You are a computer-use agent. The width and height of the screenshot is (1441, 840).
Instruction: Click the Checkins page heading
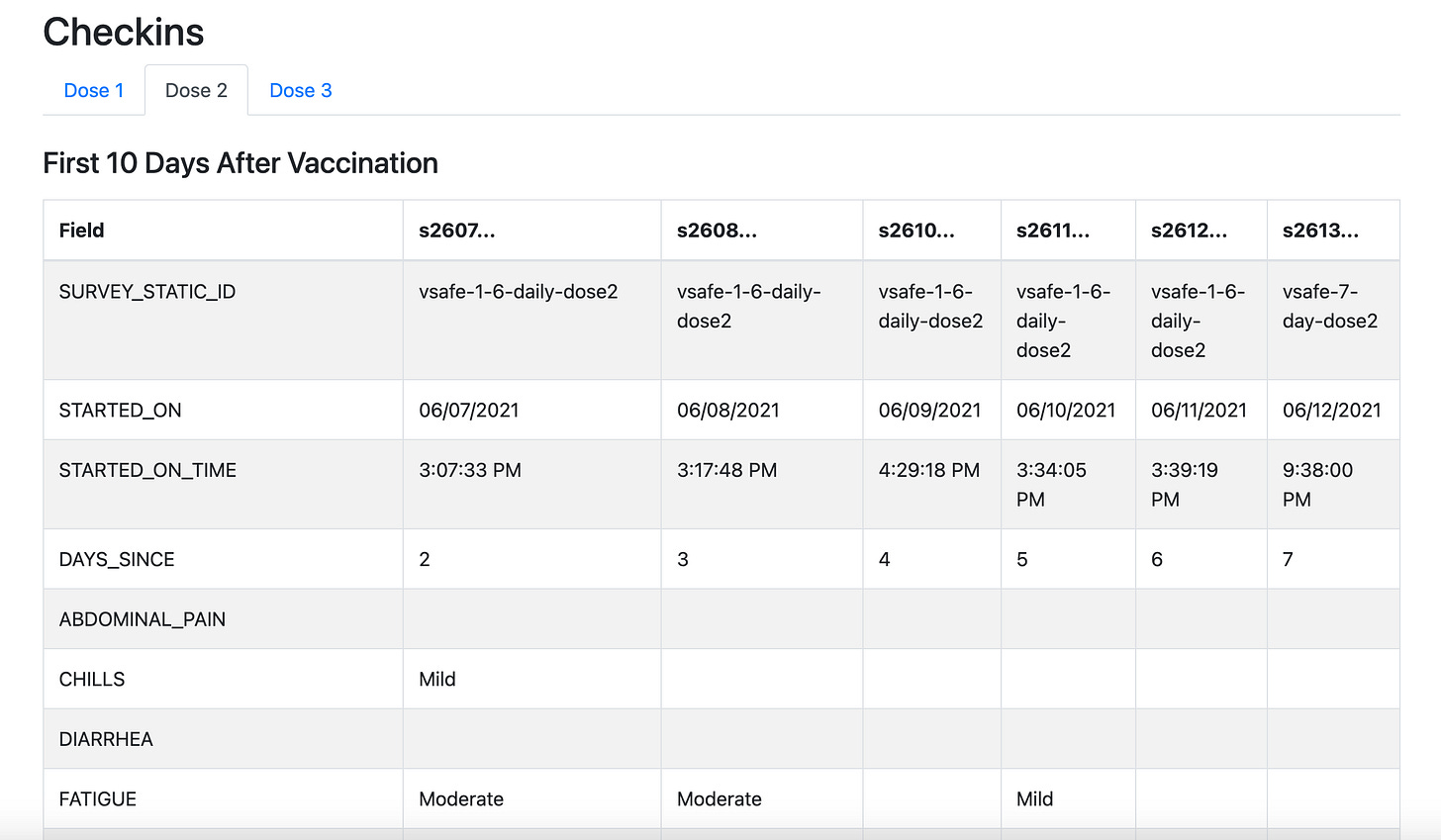click(124, 33)
